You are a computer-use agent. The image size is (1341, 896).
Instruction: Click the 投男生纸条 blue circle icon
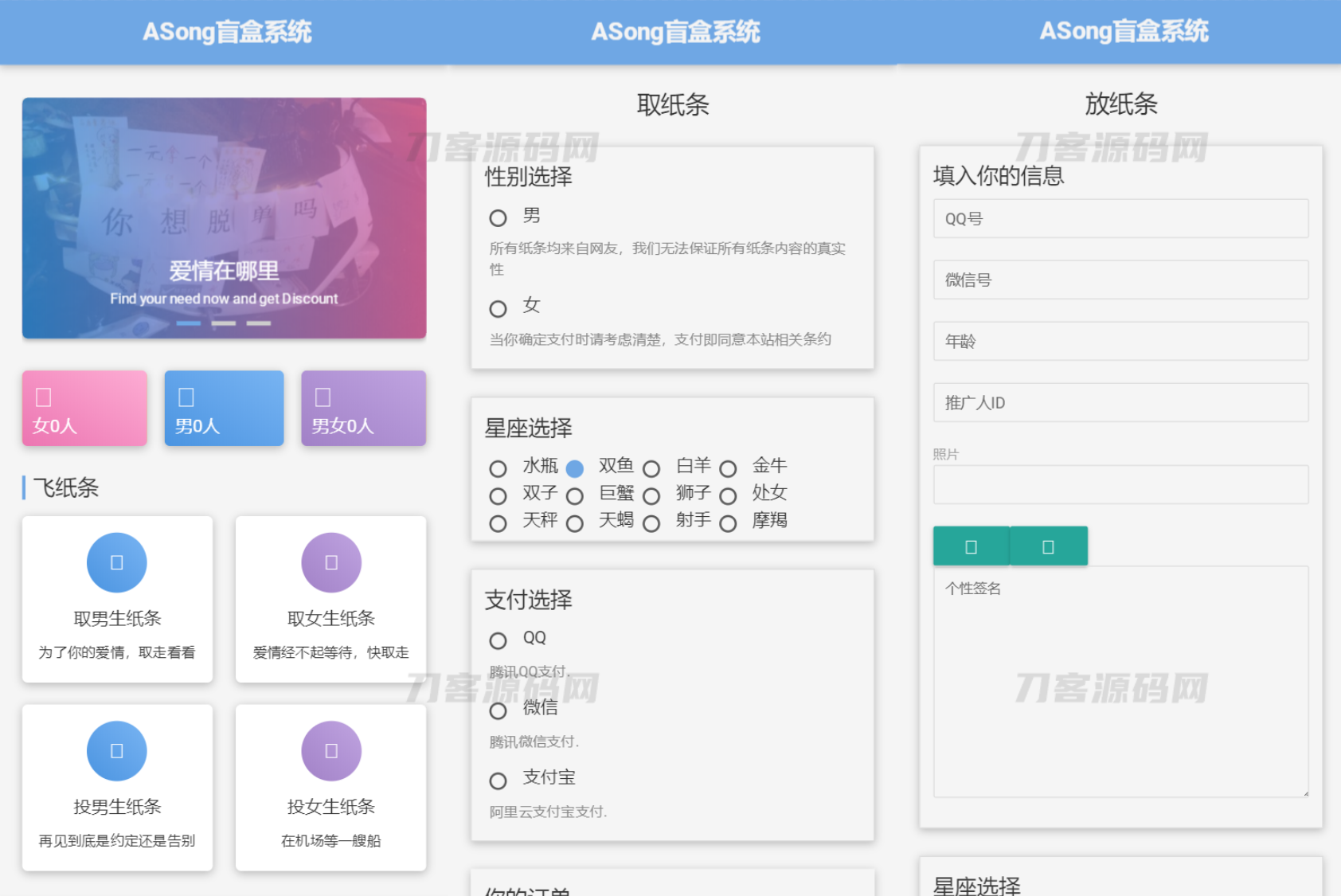pyautogui.click(x=116, y=750)
